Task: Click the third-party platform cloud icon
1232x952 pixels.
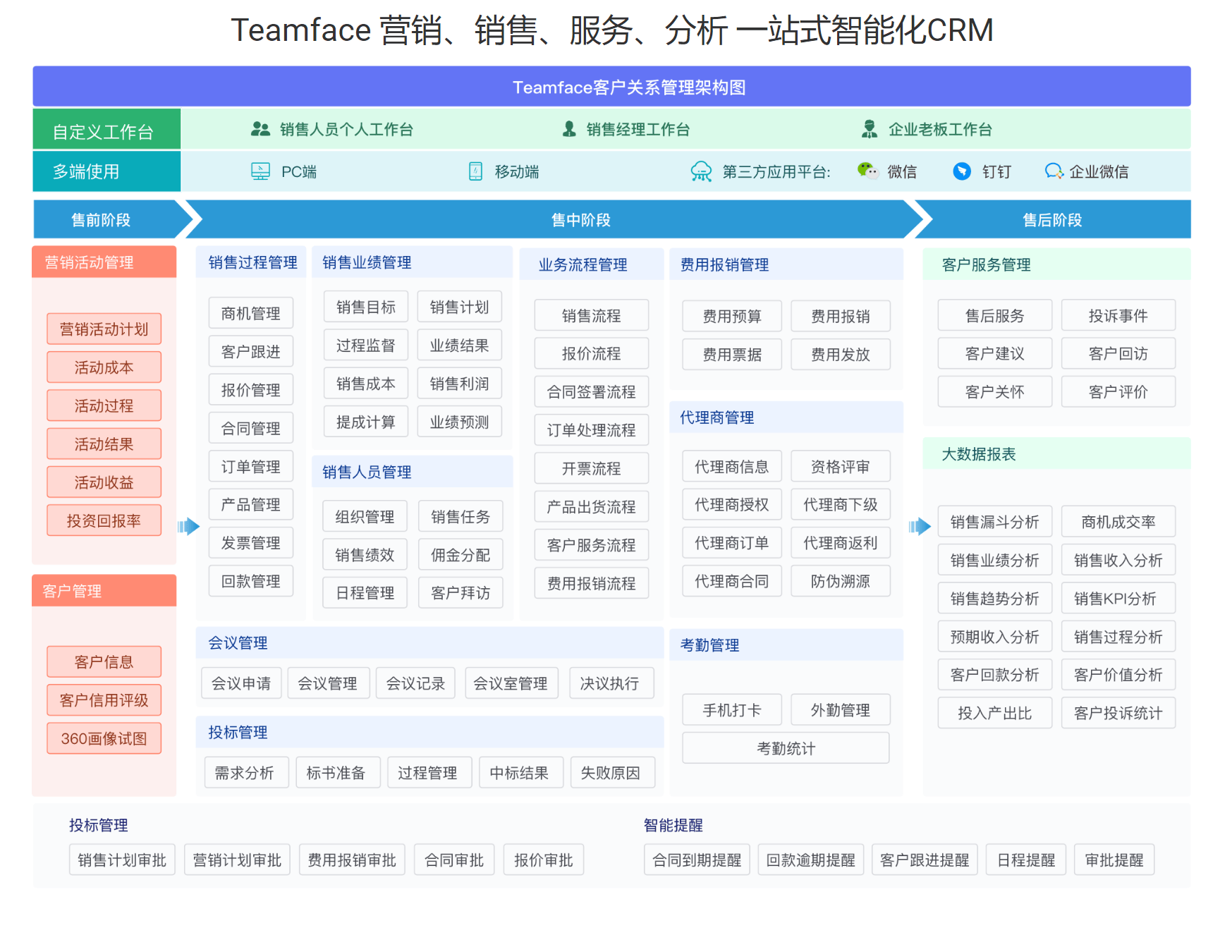Action: point(701,171)
